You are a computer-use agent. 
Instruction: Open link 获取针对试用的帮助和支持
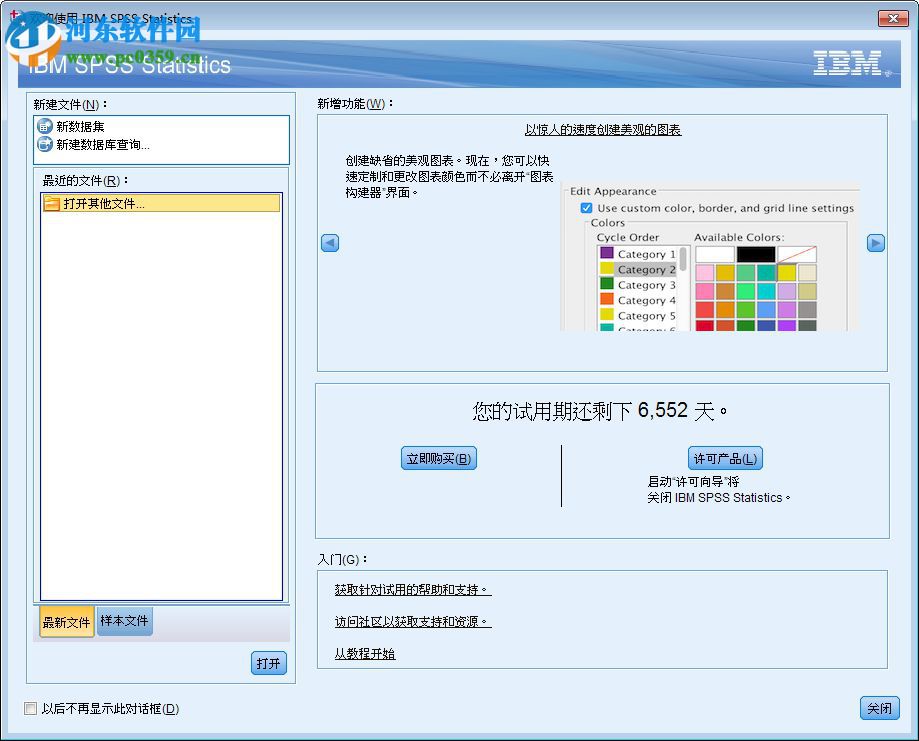point(412,590)
